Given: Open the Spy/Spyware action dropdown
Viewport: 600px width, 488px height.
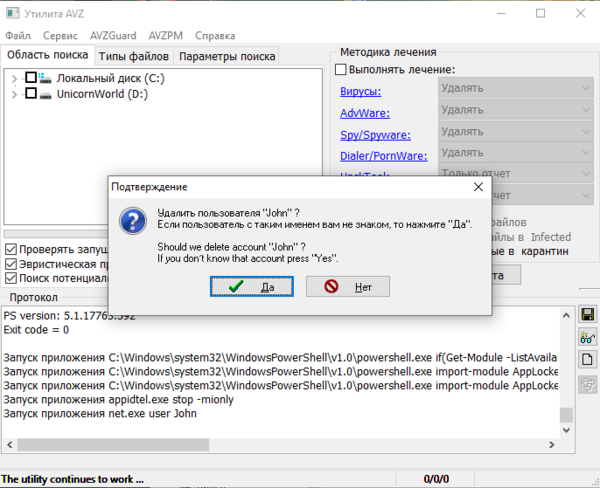Looking at the screenshot, I should coord(516,132).
